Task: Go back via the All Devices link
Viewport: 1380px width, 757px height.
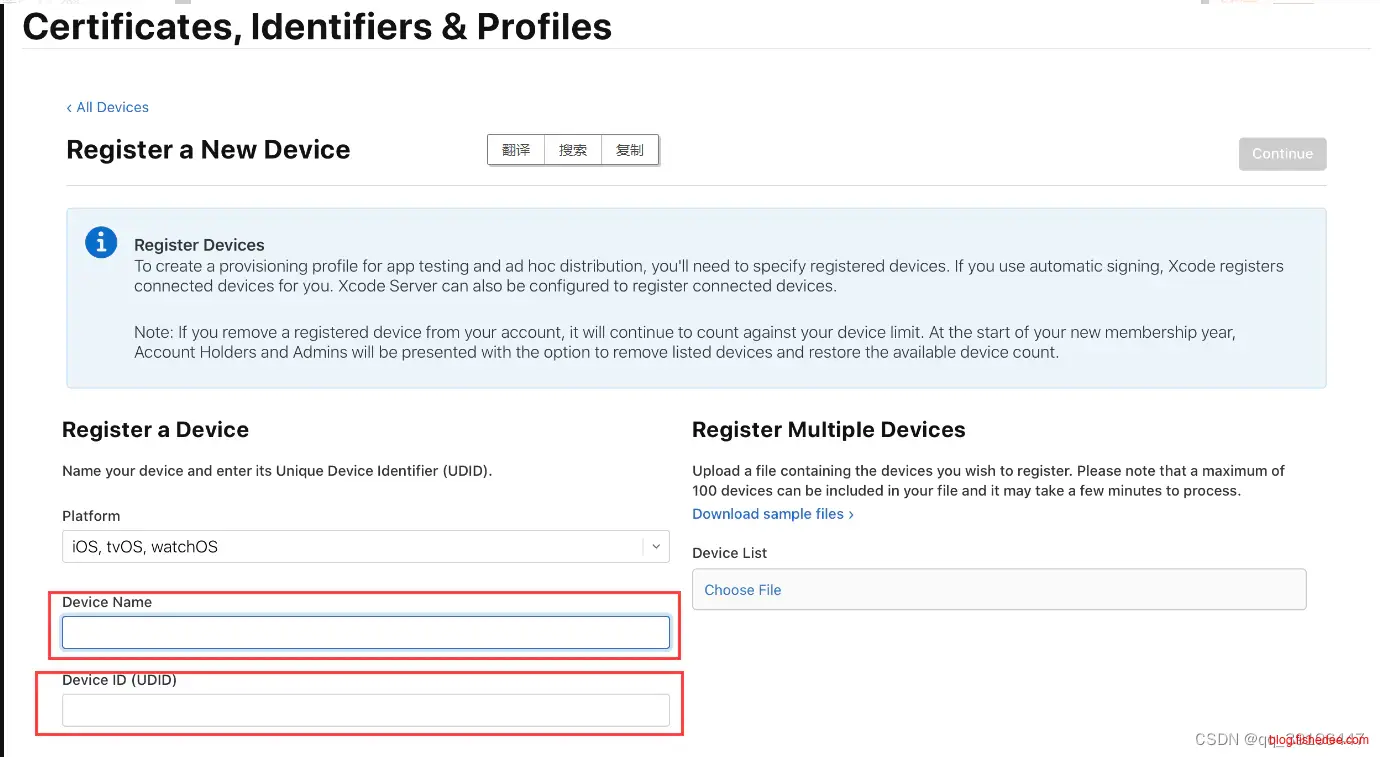Action: [108, 107]
